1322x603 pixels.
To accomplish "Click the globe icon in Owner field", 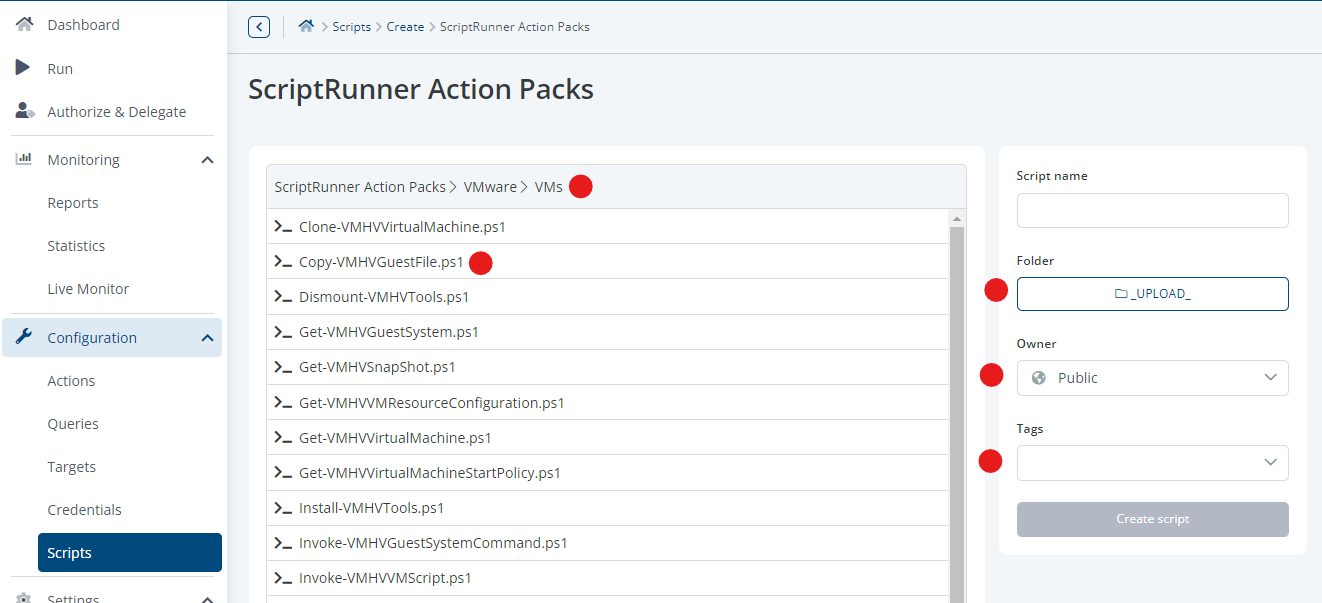I will click(1039, 378).
